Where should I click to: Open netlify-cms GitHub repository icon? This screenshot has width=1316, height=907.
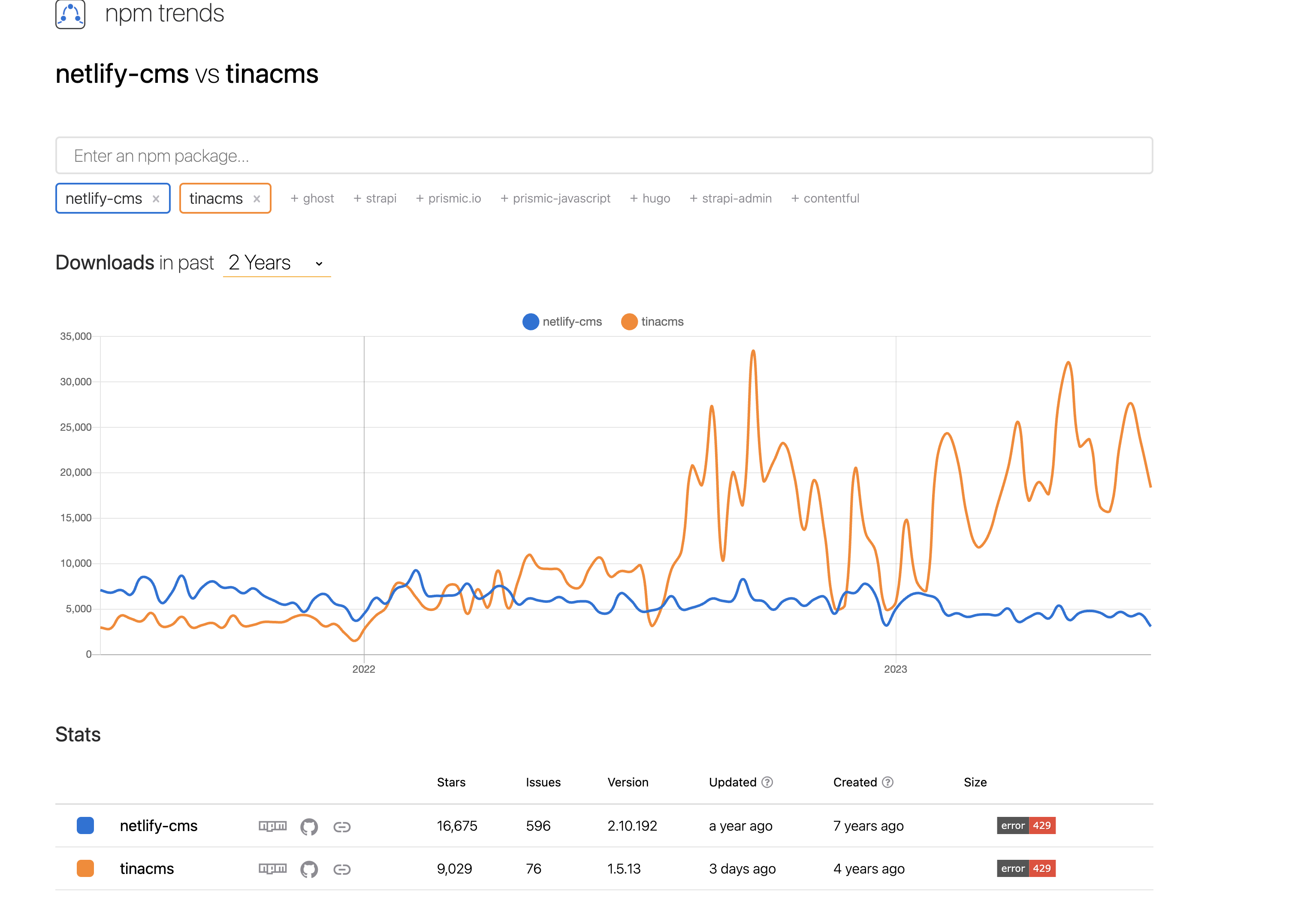click(308, 826)
